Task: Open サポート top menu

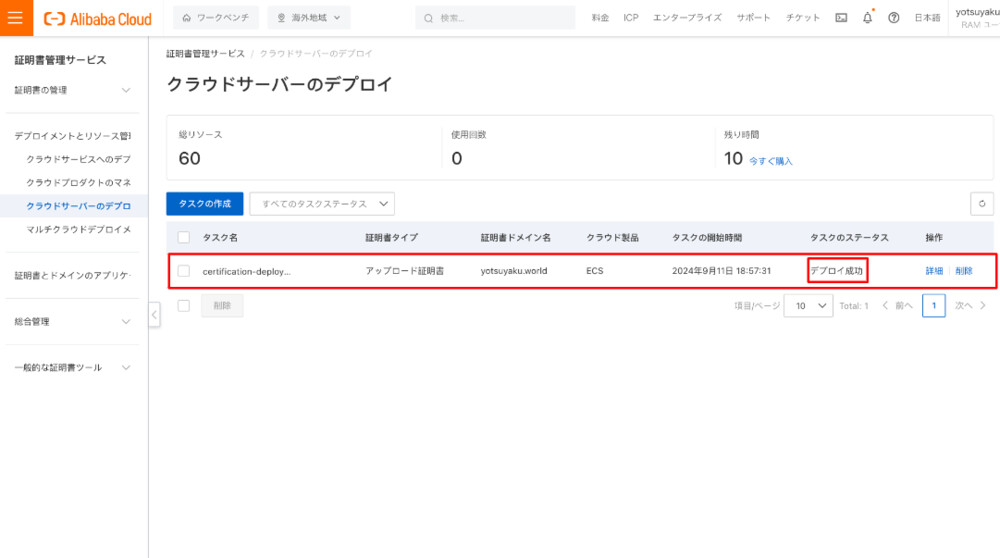Action: pyautogui.click(x=754, y=18)
